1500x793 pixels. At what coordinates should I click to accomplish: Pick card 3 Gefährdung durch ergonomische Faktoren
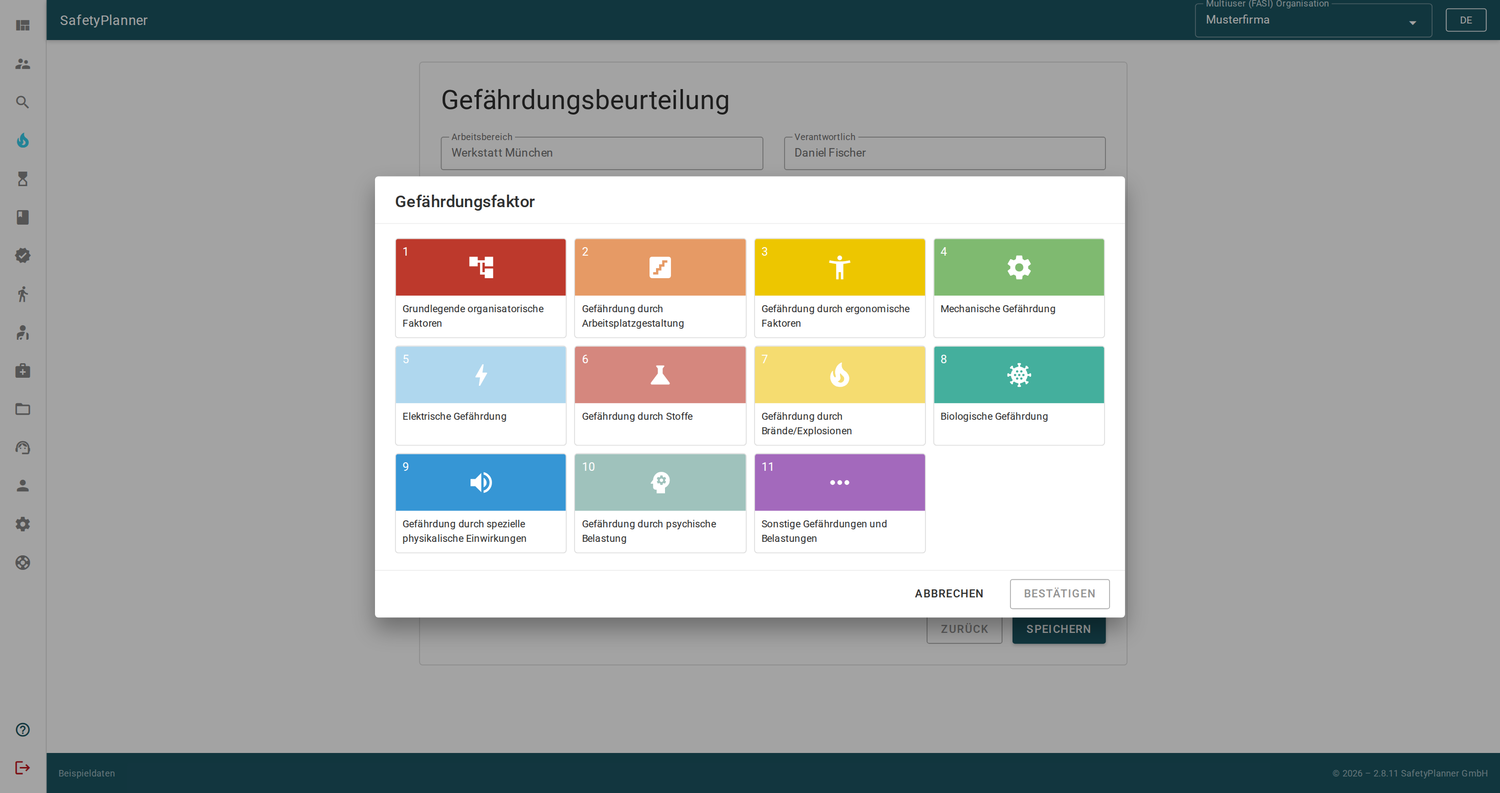click(840, 288)
